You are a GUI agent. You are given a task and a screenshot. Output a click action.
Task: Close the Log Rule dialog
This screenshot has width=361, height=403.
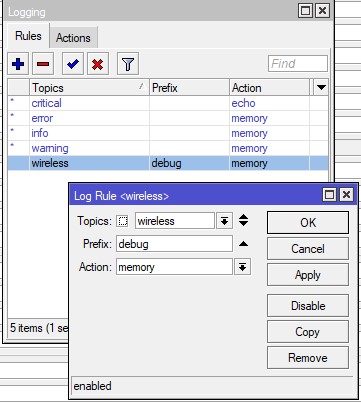[346, 194]
